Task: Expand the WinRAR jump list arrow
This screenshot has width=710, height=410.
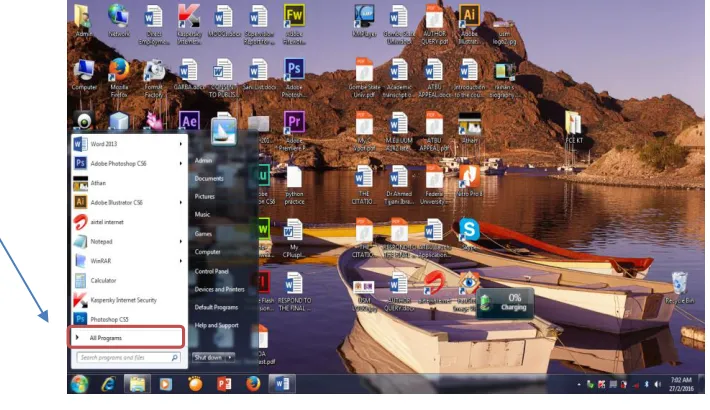Action: [x=181, y=261]
